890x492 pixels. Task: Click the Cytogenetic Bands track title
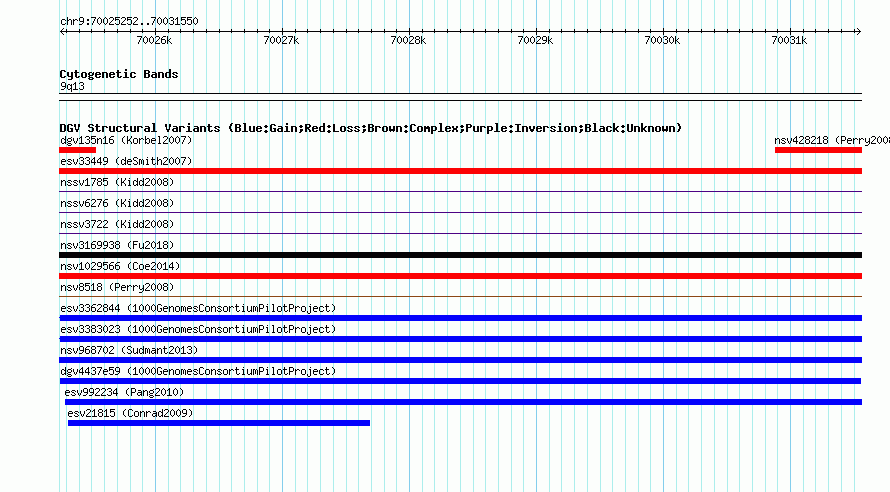(x=119, y=74)
